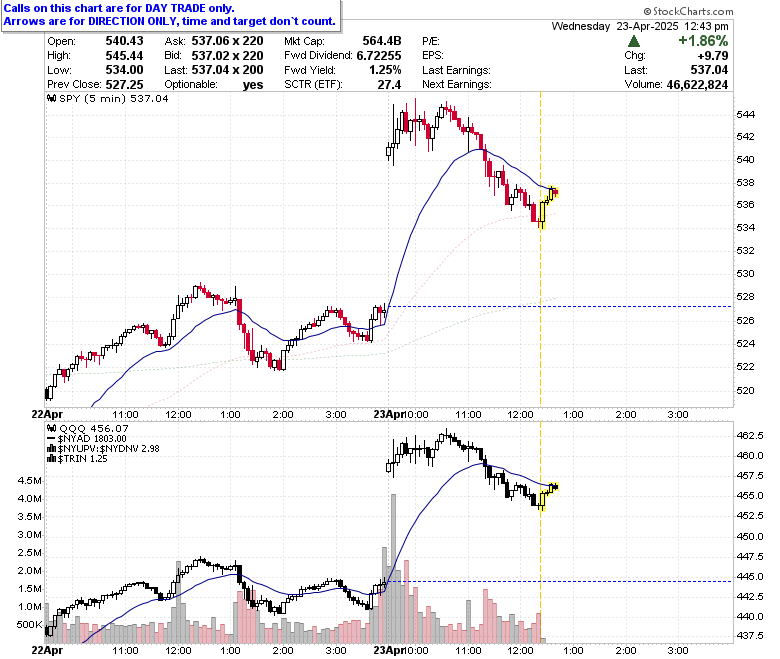Click the yellow-highlighted latest SPY candles
780x659 pixels.
548,206
